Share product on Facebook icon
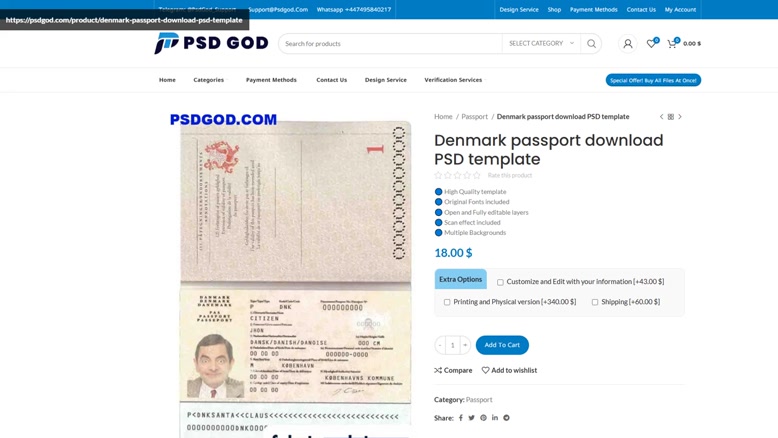This screenshot has width=778, height=438. [460, 418]
